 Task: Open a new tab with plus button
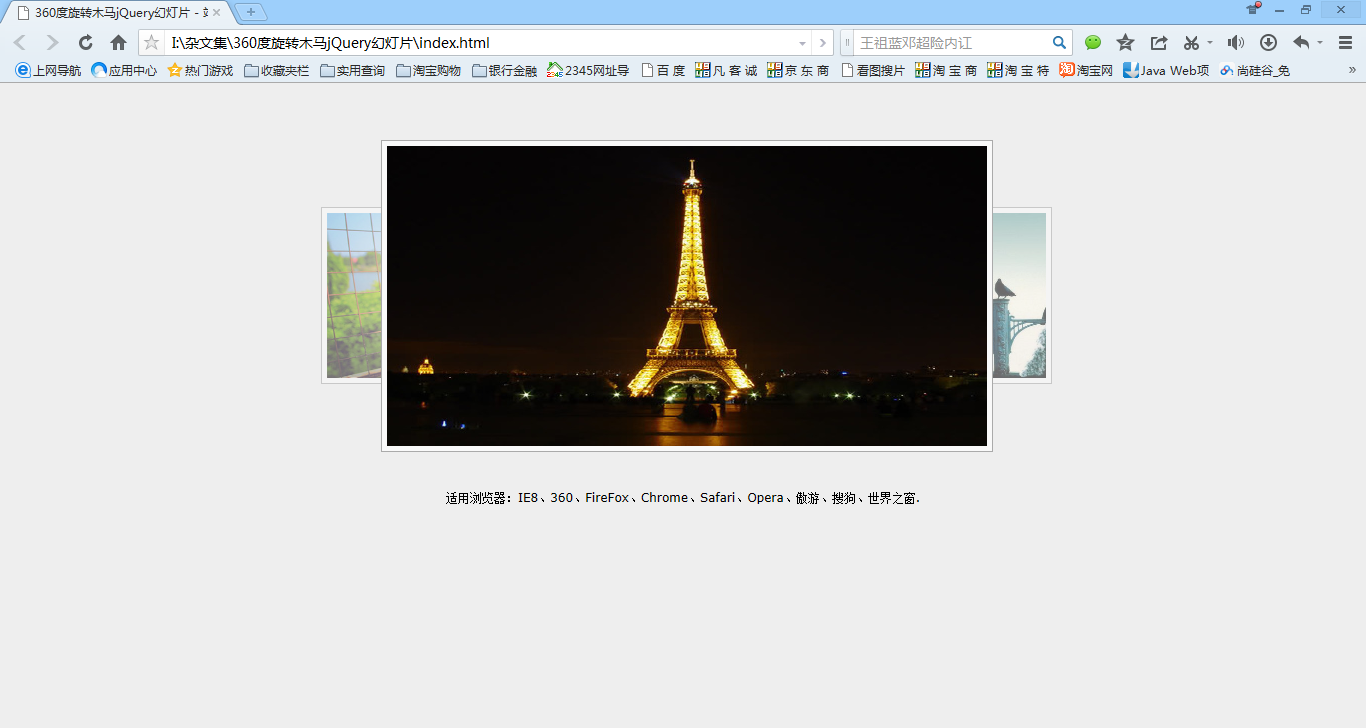click(x=251, y=12)
